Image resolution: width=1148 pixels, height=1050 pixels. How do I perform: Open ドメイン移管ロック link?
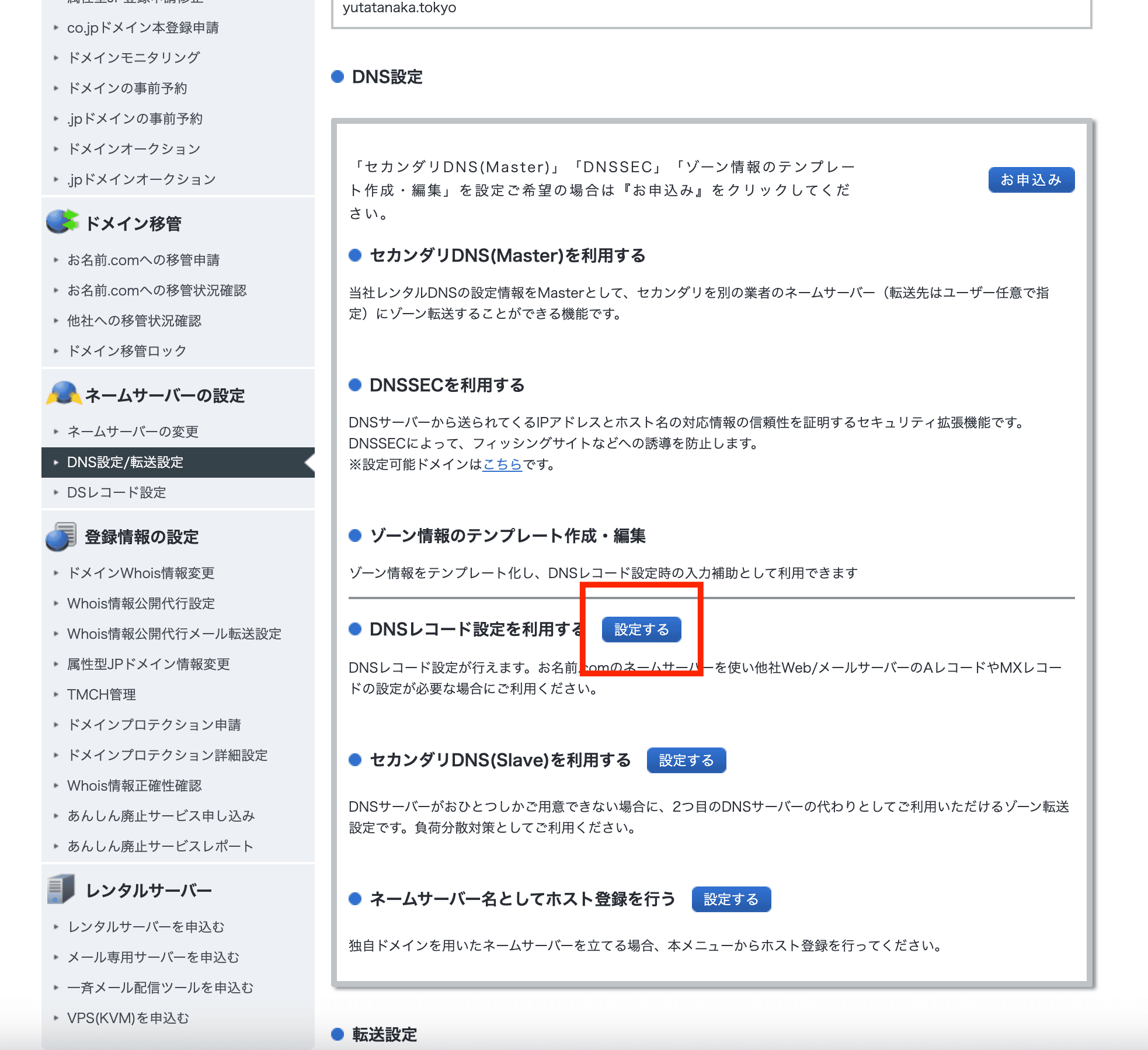pyautogui.click(x=127, y=351)
